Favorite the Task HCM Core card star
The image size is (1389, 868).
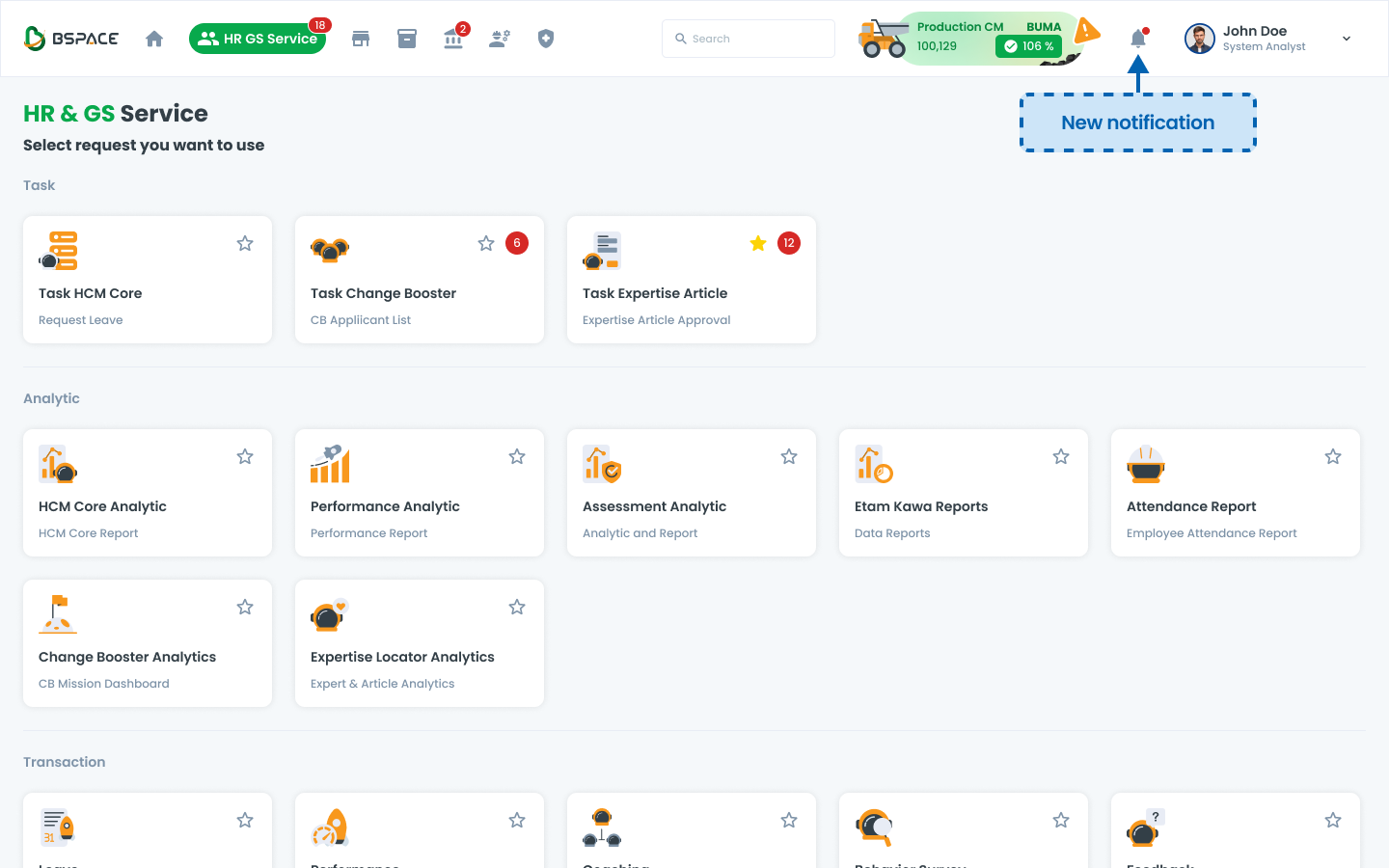(x=245, y=243)
